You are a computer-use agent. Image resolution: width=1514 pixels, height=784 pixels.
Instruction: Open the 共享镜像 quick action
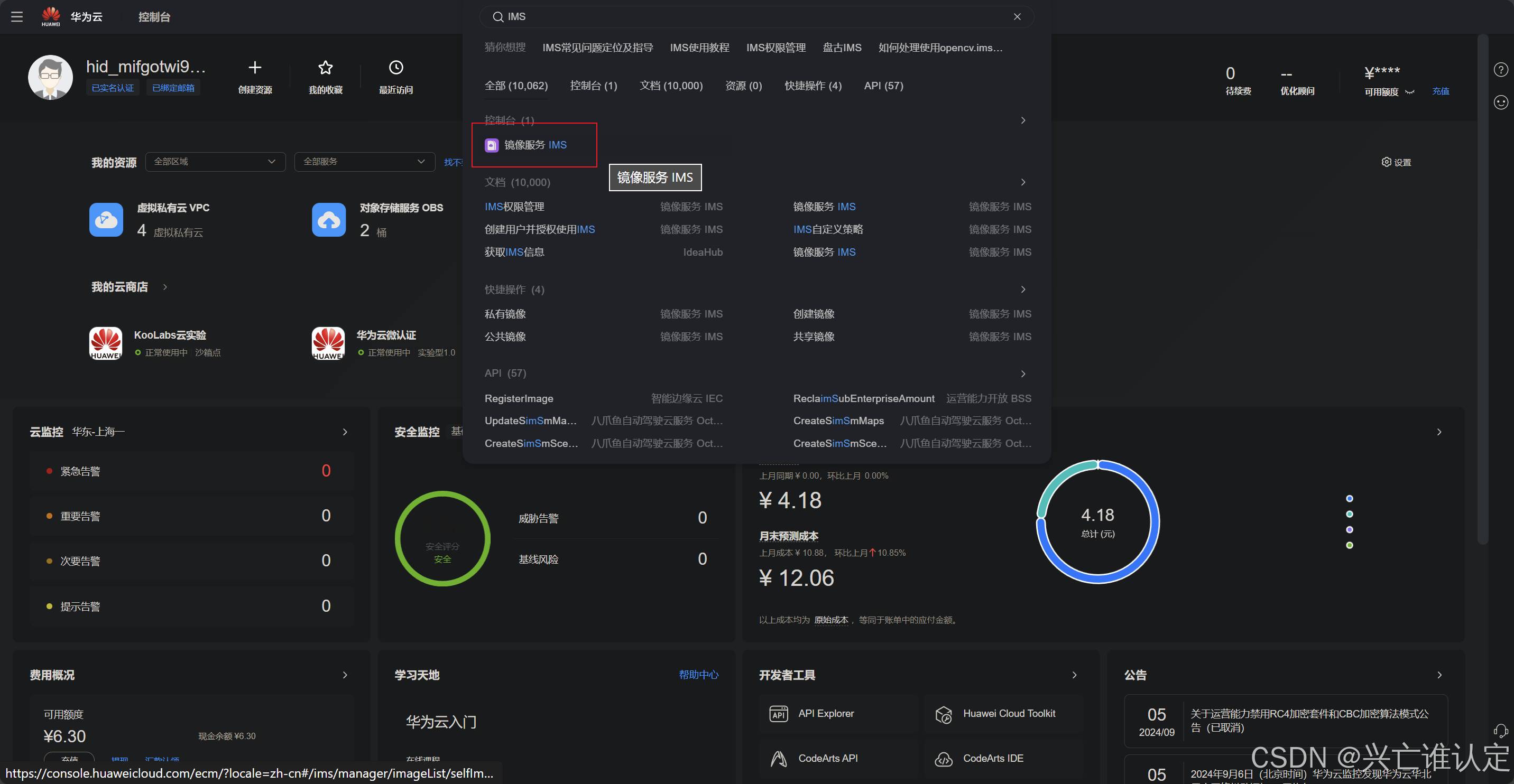coord(814,337)
